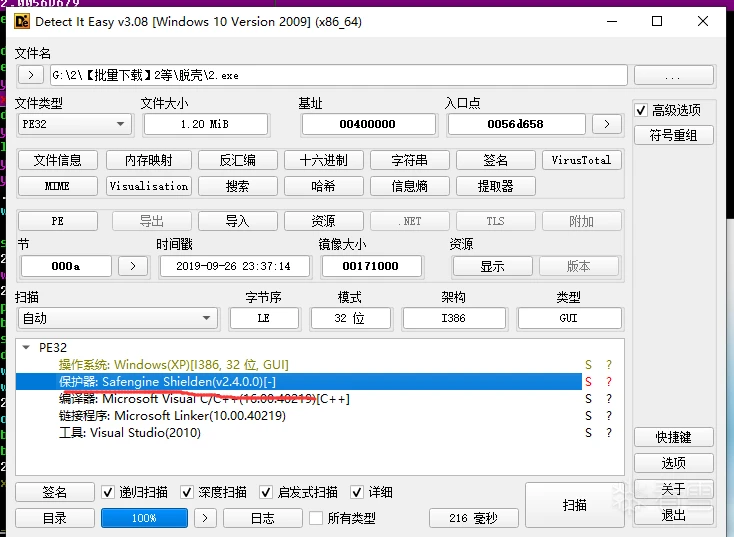Open the PE structure button
Viewport: 734px width, 537px height.
pos(58,221)
